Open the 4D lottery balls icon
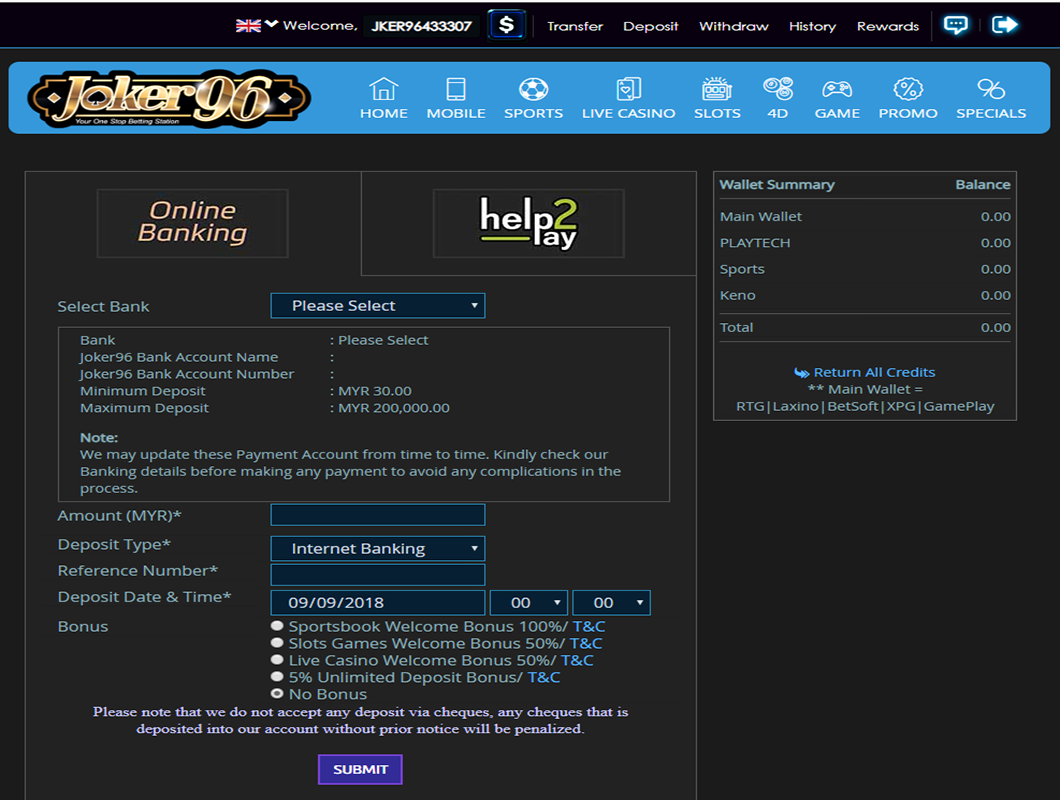Screen dimensions: 1060x800 (x=777, y=88)
